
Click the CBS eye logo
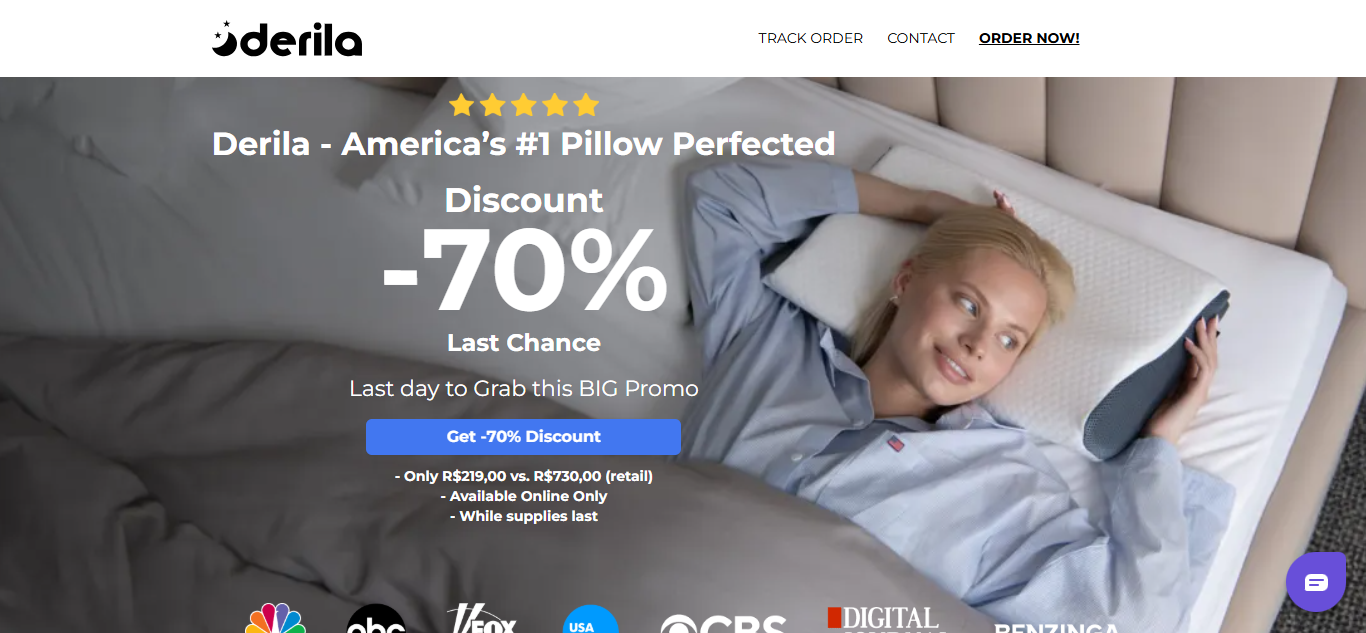[723, 623]
